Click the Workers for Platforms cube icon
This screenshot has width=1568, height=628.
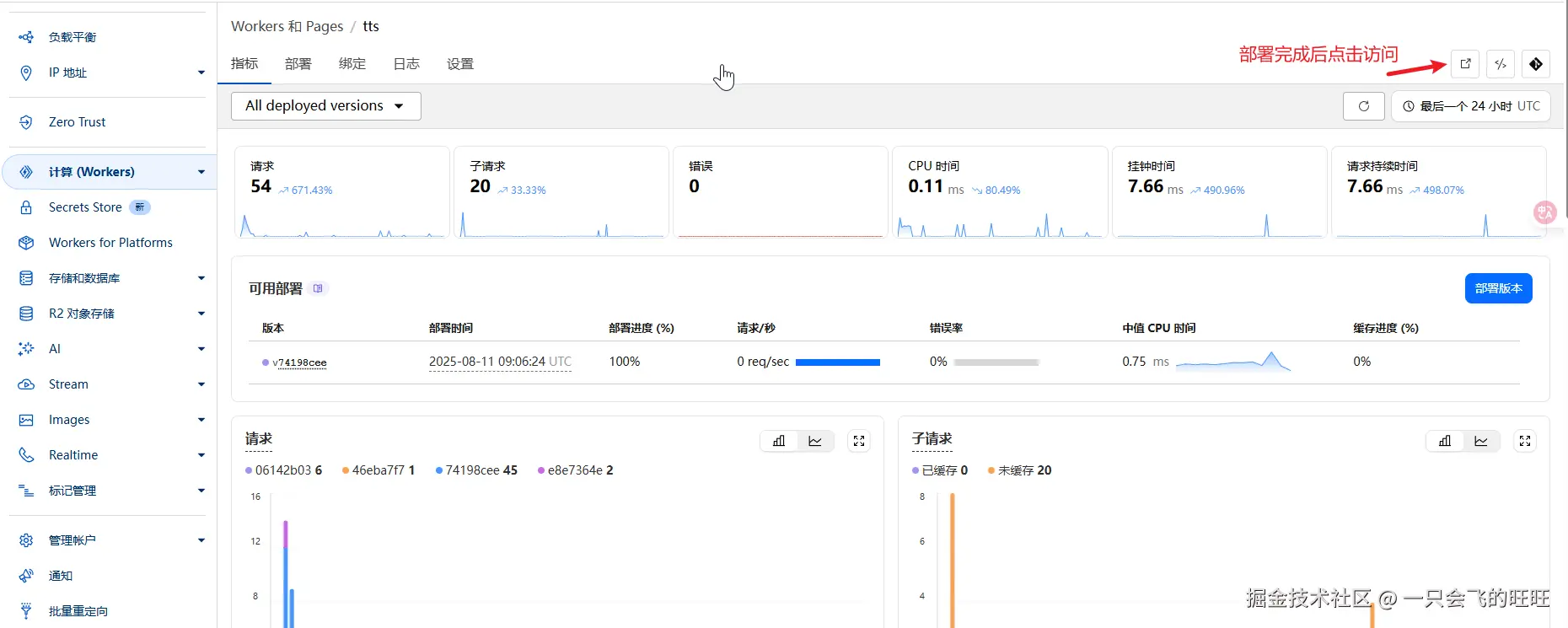(26, 243)
